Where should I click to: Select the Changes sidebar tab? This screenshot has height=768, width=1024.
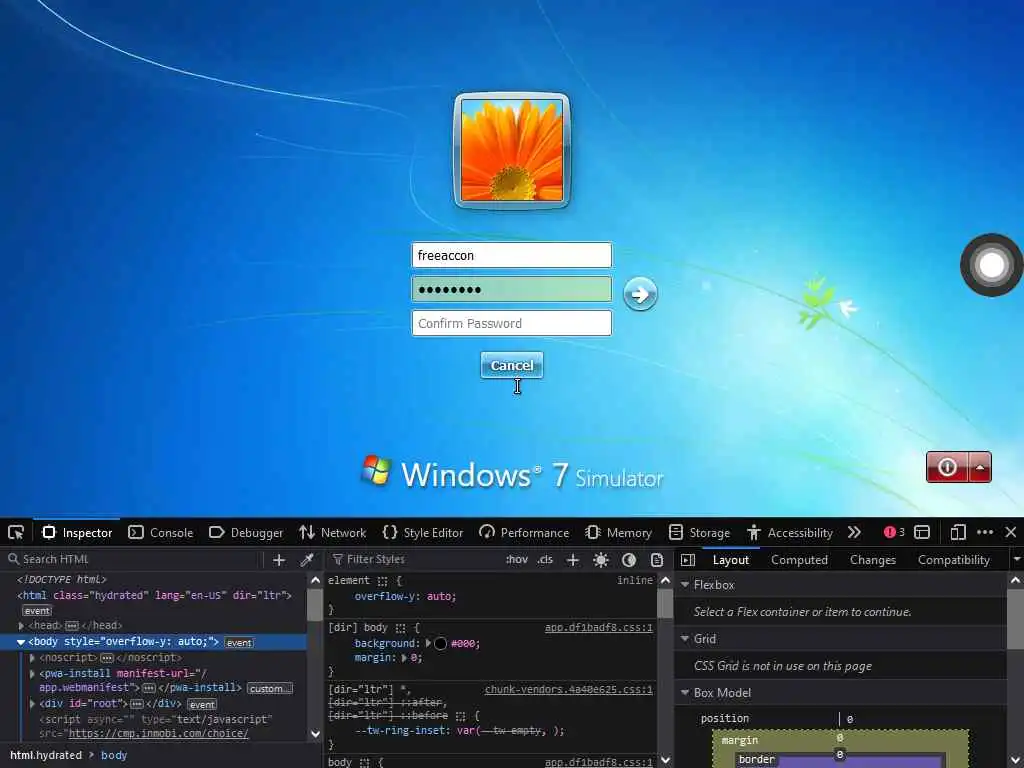point(873,560)
